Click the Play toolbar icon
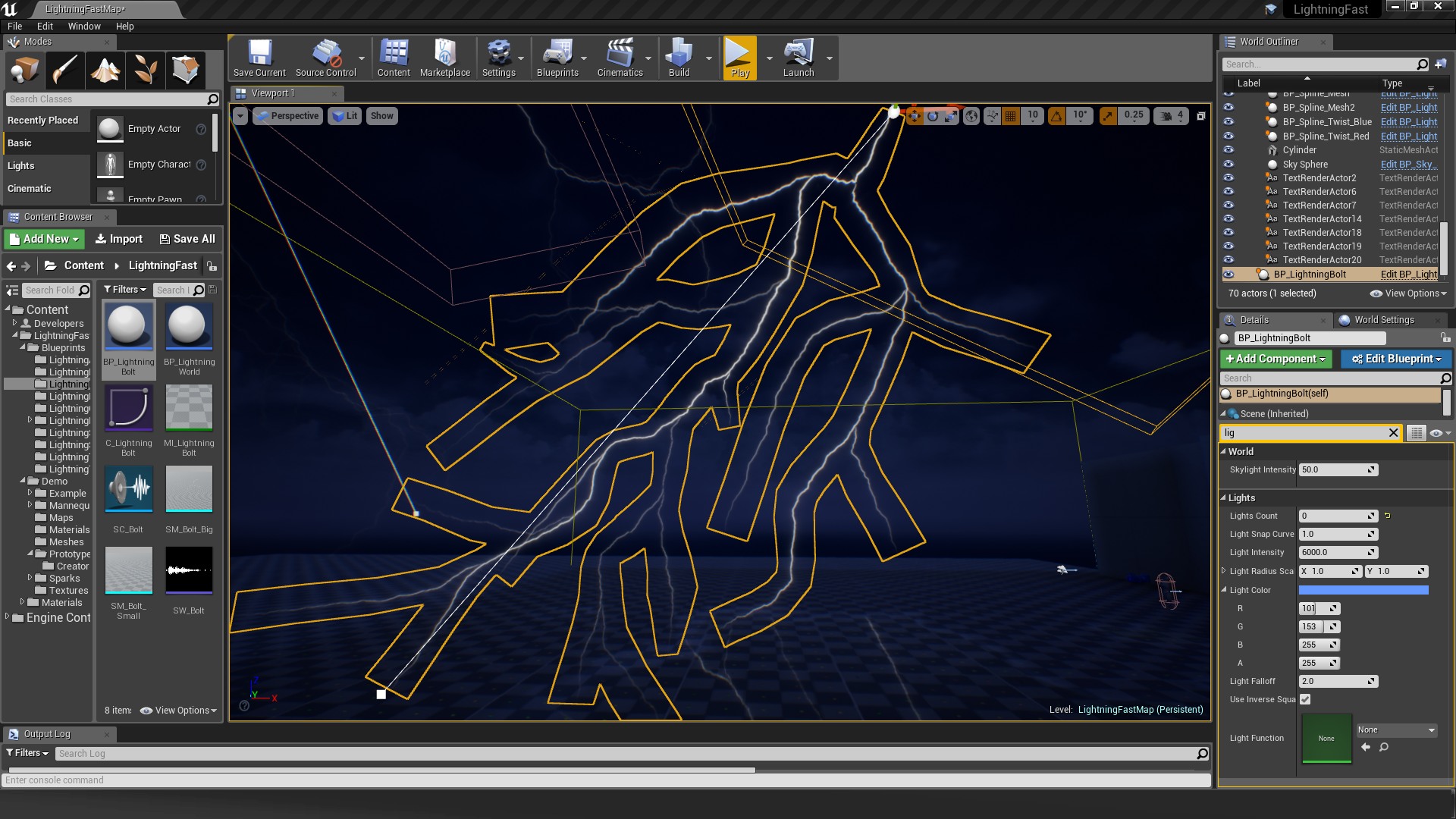 click(x=739, y=58)
